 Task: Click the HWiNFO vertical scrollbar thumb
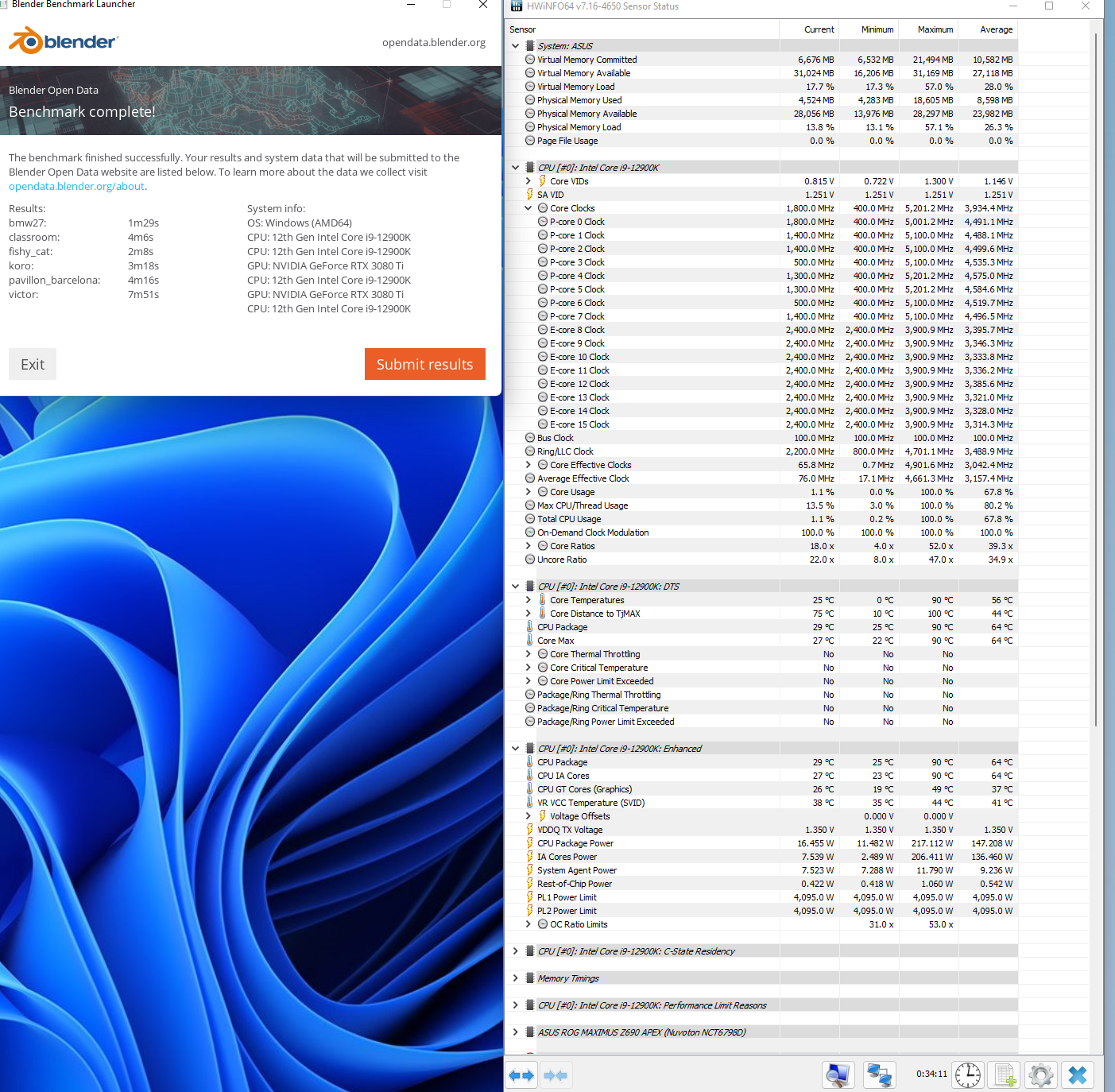(1096, 379)
